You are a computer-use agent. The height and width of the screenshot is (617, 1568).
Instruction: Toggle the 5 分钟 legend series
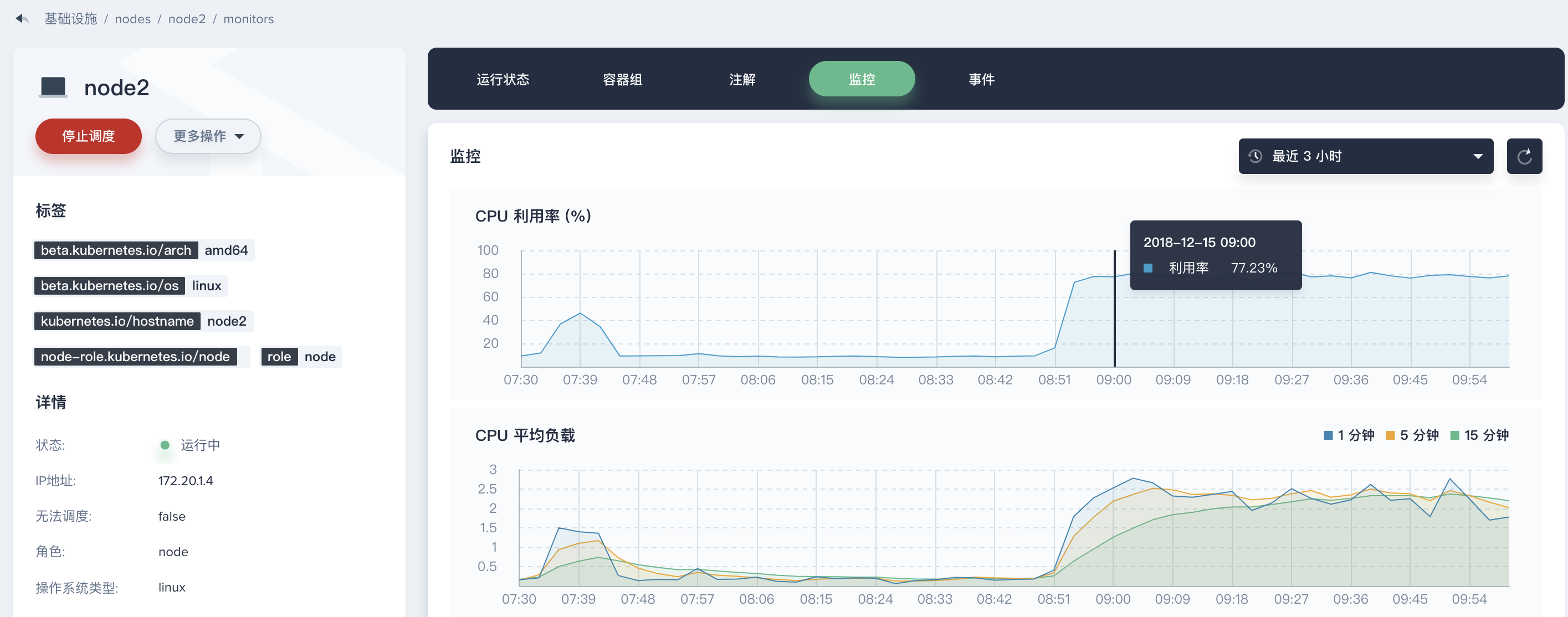pyautogui.click(x=1412, y=435)
